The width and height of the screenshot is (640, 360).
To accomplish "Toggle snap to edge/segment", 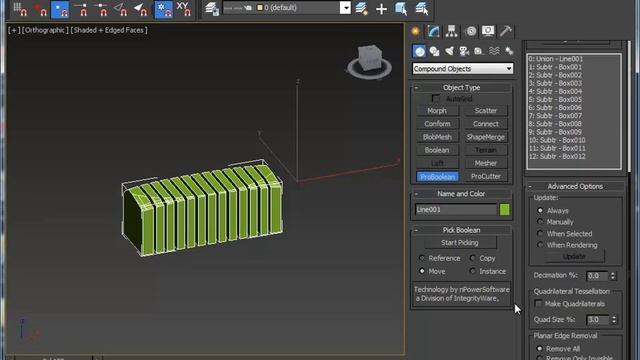I will 121,9.
